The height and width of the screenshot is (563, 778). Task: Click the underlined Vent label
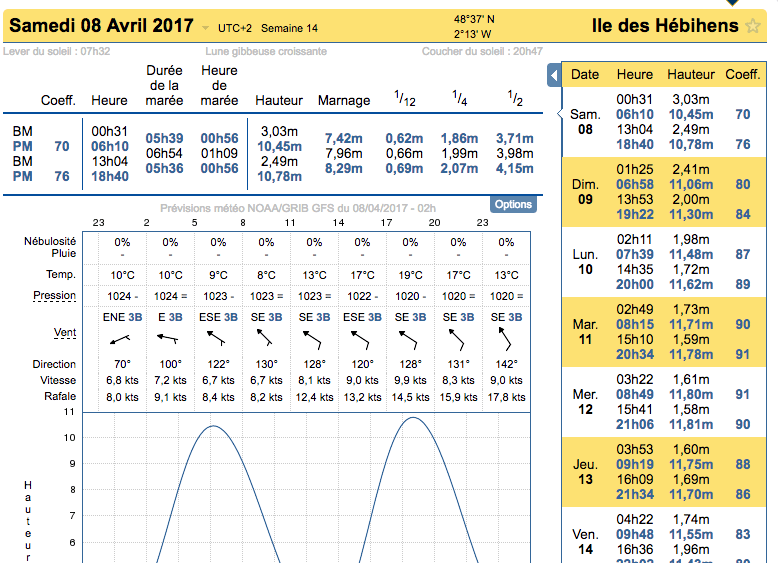pos(64,332)
